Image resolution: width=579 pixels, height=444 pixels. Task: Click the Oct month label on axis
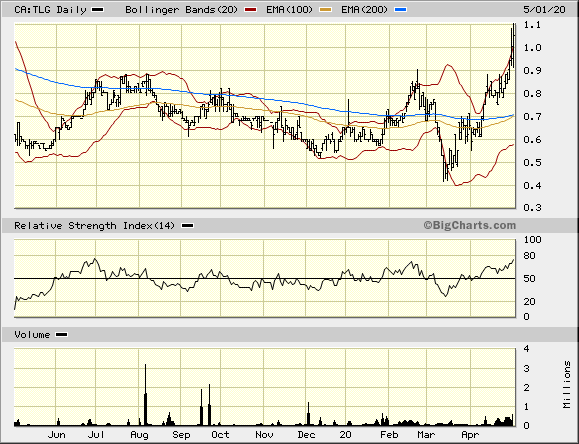(220, 435)
